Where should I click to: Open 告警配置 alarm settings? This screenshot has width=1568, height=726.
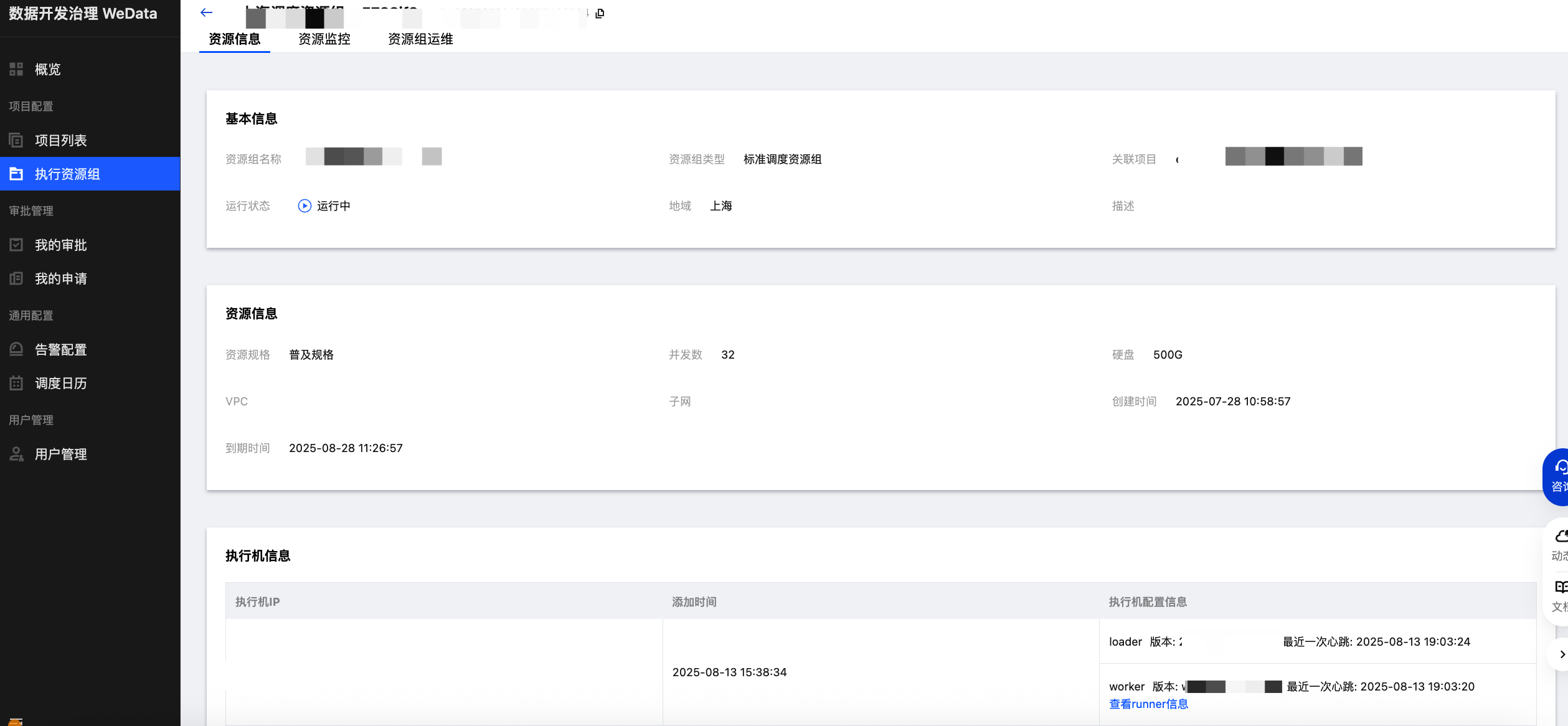coord(60,349)
